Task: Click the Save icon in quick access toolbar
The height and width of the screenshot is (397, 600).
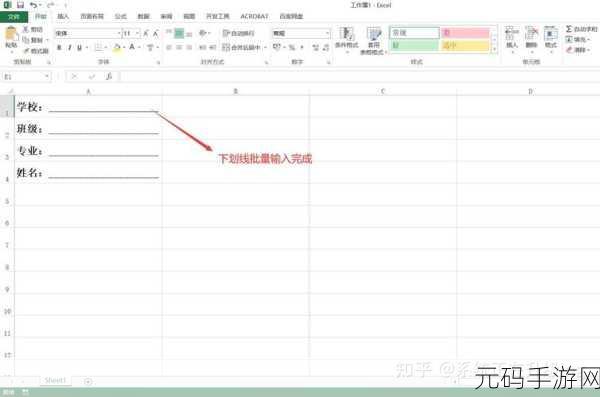Action: (20, 5)
